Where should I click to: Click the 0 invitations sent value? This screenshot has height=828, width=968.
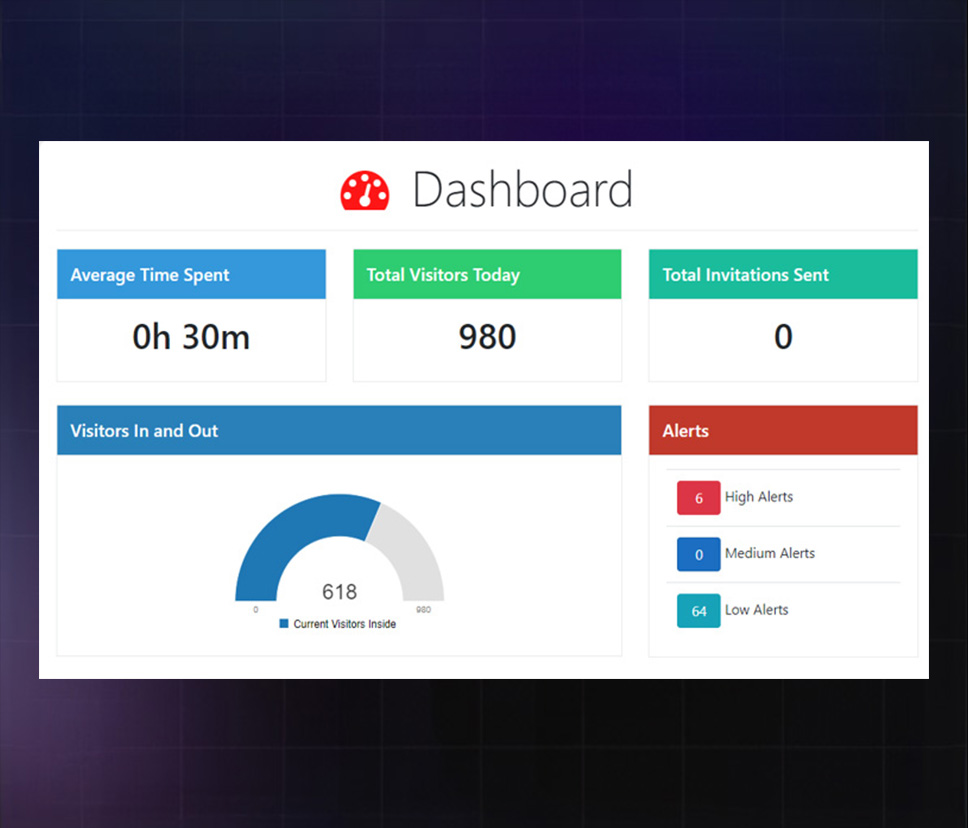coord(783,337)
